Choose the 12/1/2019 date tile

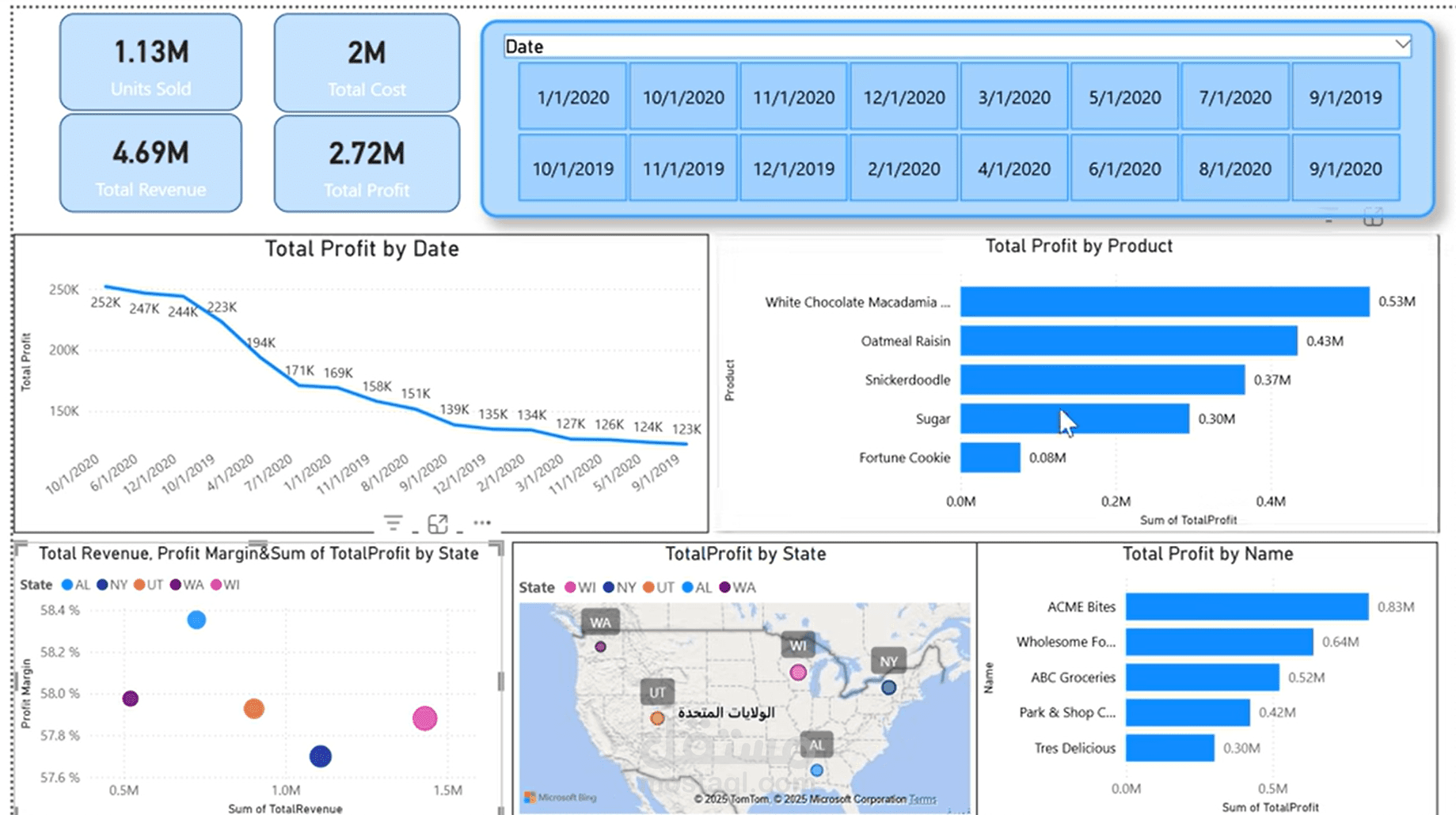(x=793, y=168)
